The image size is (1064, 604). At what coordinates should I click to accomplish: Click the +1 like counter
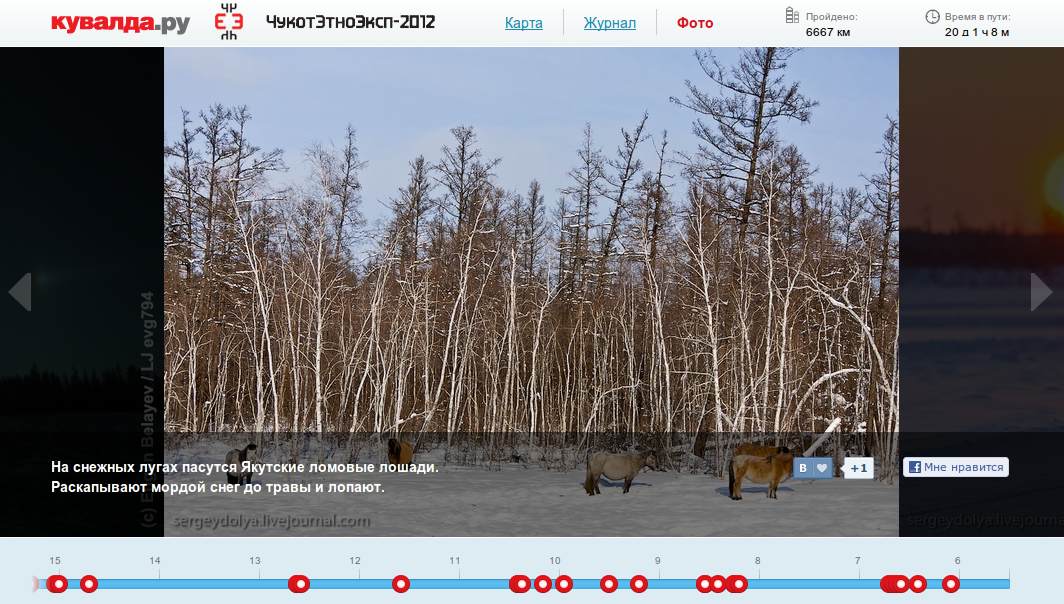(858, 468)
